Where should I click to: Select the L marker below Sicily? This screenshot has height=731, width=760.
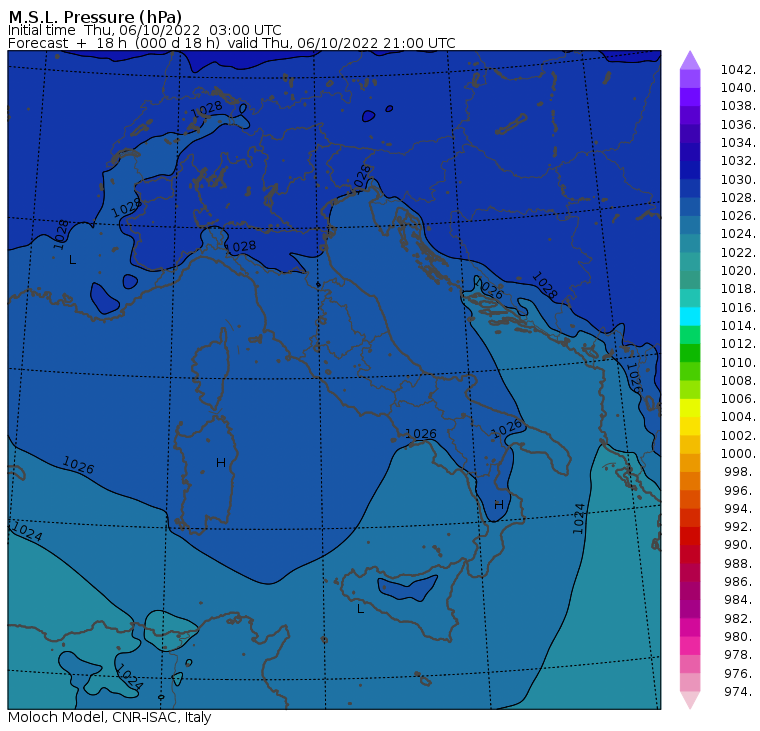[360, 609]
